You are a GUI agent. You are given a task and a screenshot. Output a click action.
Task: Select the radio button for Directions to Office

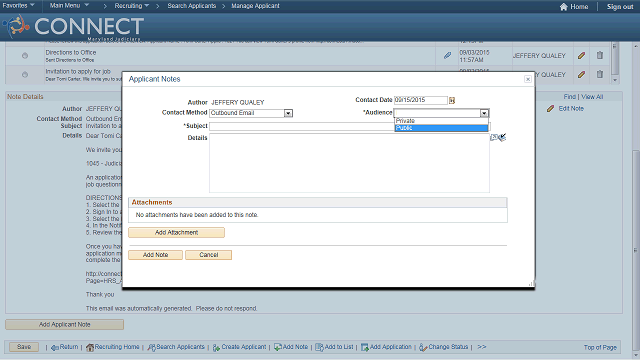pyautogui.click(x=25, y=56)
